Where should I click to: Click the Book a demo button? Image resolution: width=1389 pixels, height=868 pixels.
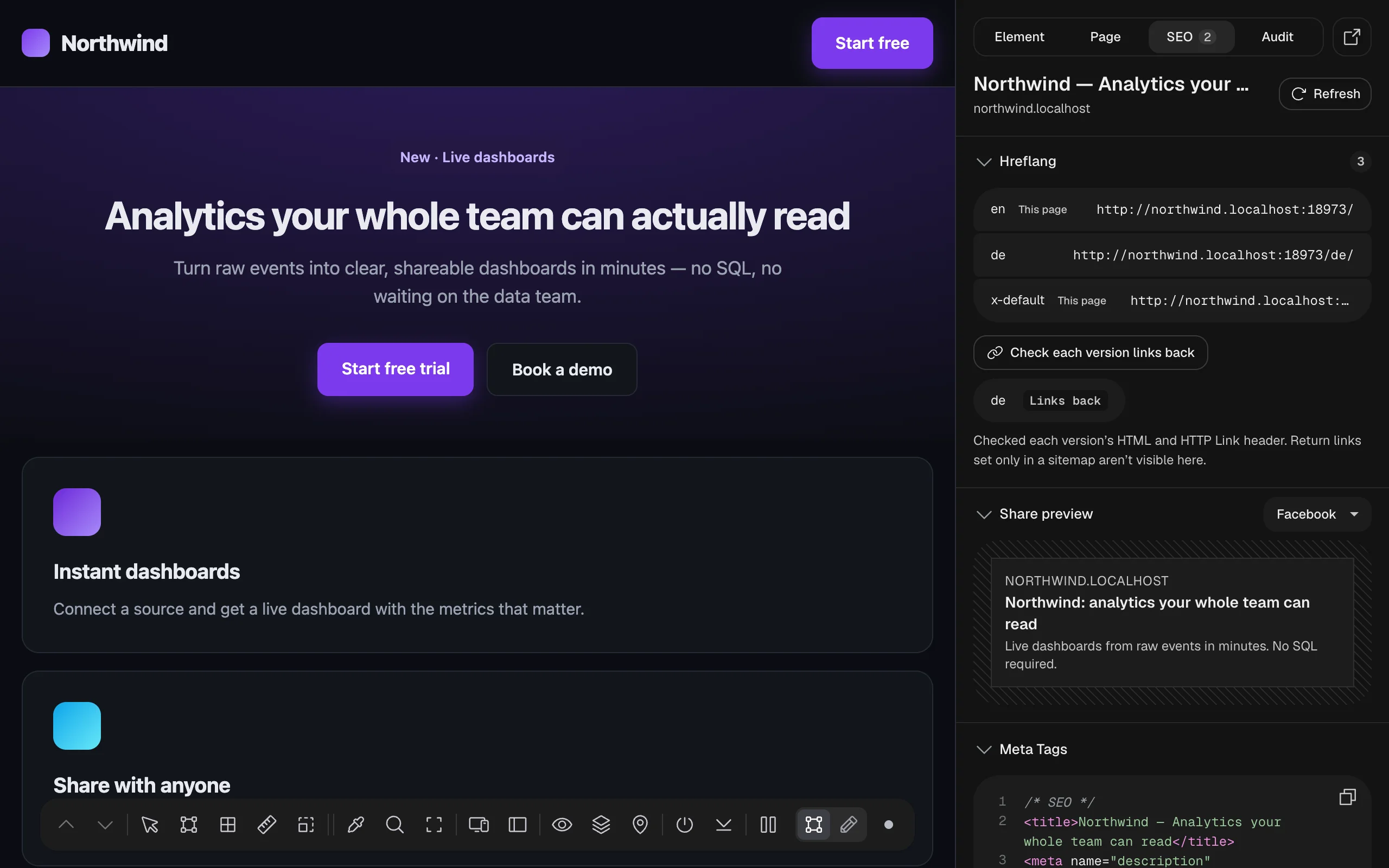coord(562,369)
